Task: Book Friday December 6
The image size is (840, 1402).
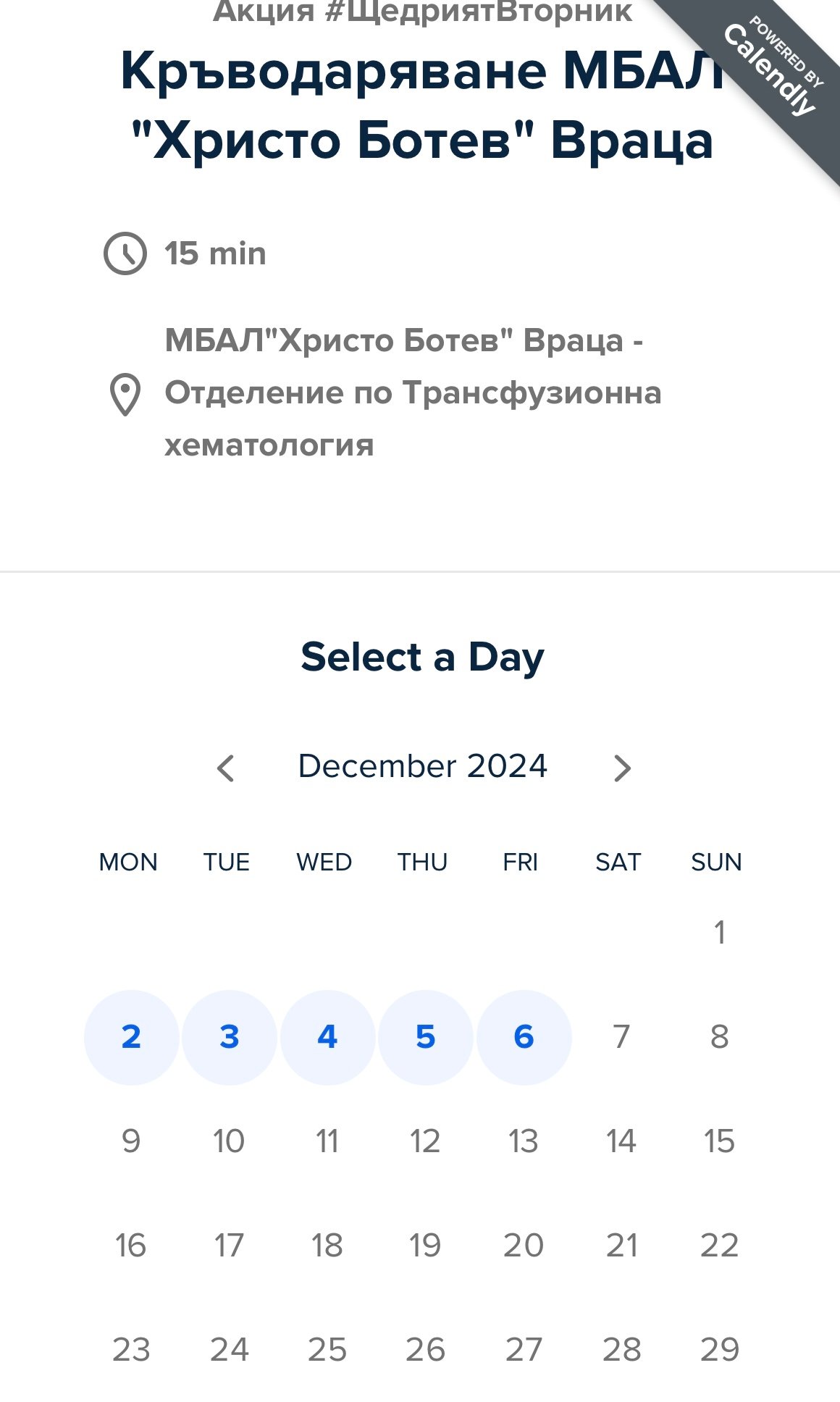Action: click(524, 1037)
